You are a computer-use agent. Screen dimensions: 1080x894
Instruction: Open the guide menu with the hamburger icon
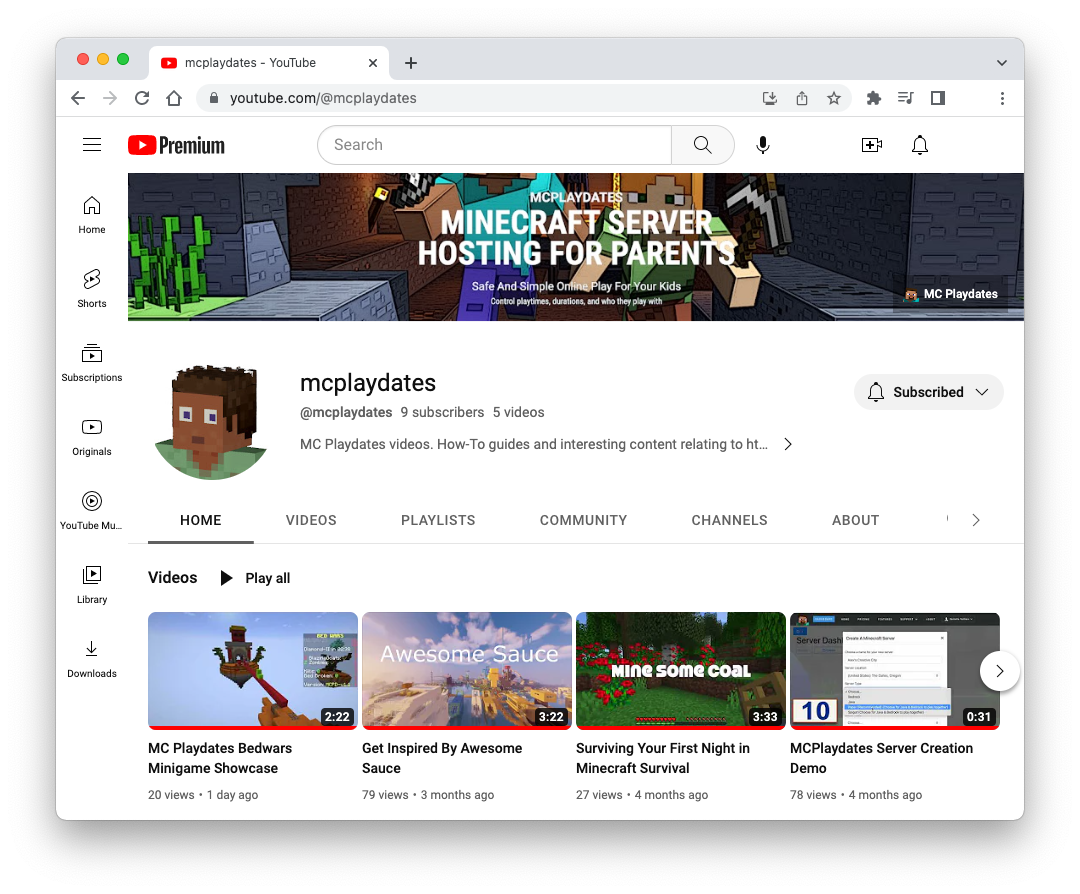[x=92, y=144]
